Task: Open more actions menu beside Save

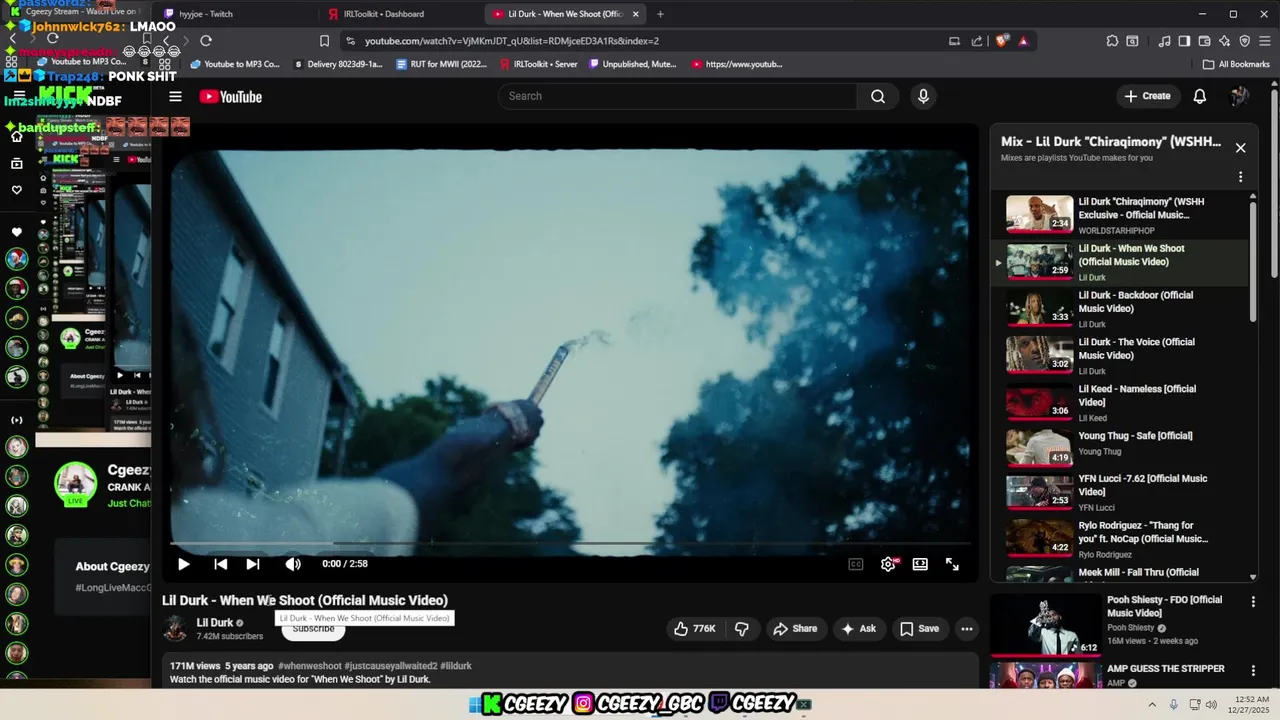Action: tap(966, 629)
